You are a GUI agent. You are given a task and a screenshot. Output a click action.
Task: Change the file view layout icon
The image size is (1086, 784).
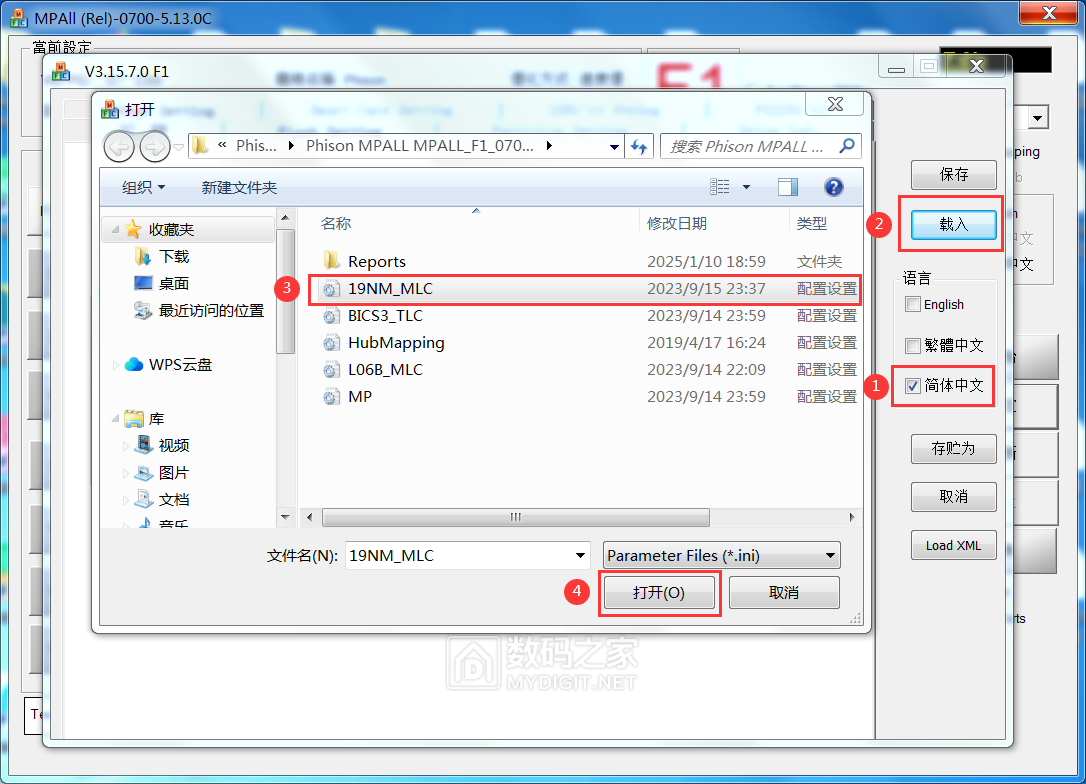720,187
